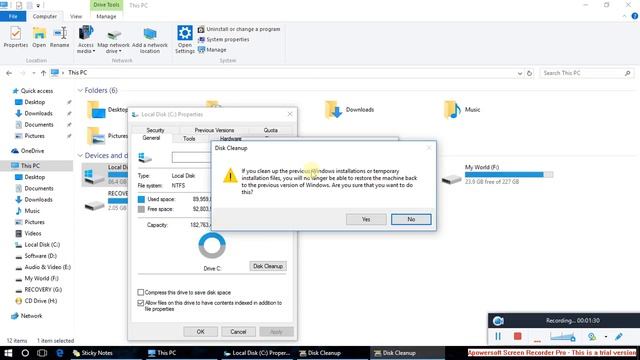This screenshot has height=360, width=640.
Task: Select Local Disk (C:) in navigation pane
Action: (x=42, y=244)
